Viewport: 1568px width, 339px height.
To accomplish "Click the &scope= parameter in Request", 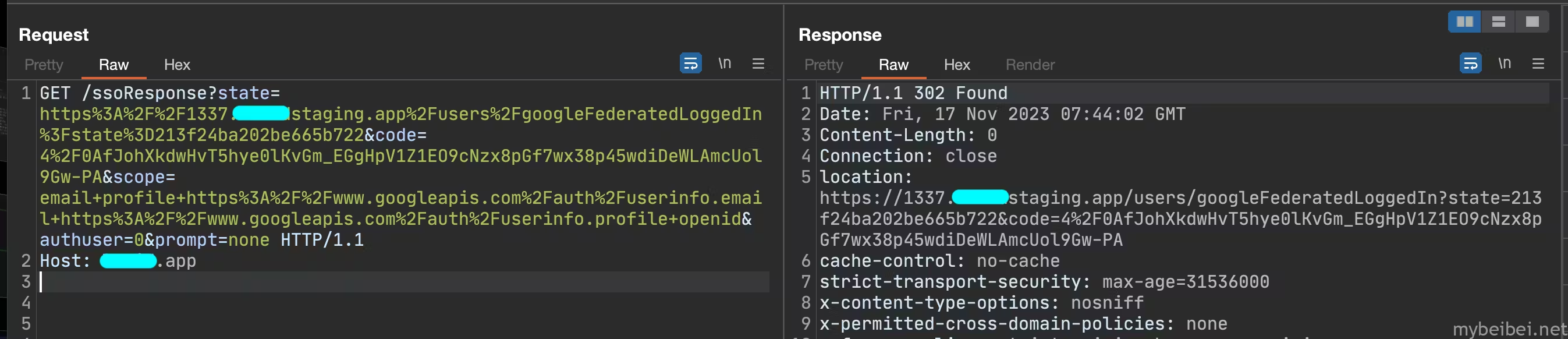I will (139, 177).
